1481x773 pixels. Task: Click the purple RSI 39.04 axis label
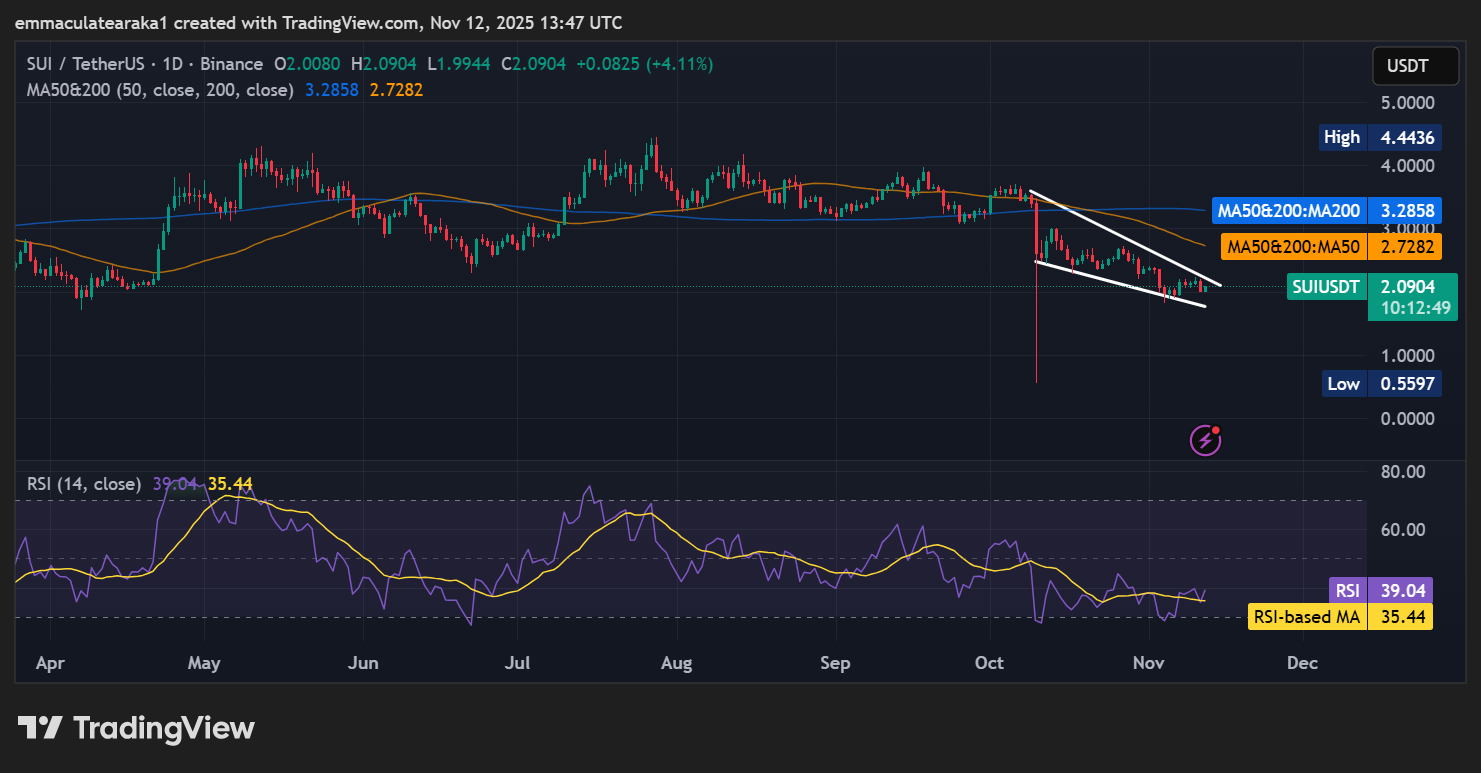click(x=1380, y=590)
